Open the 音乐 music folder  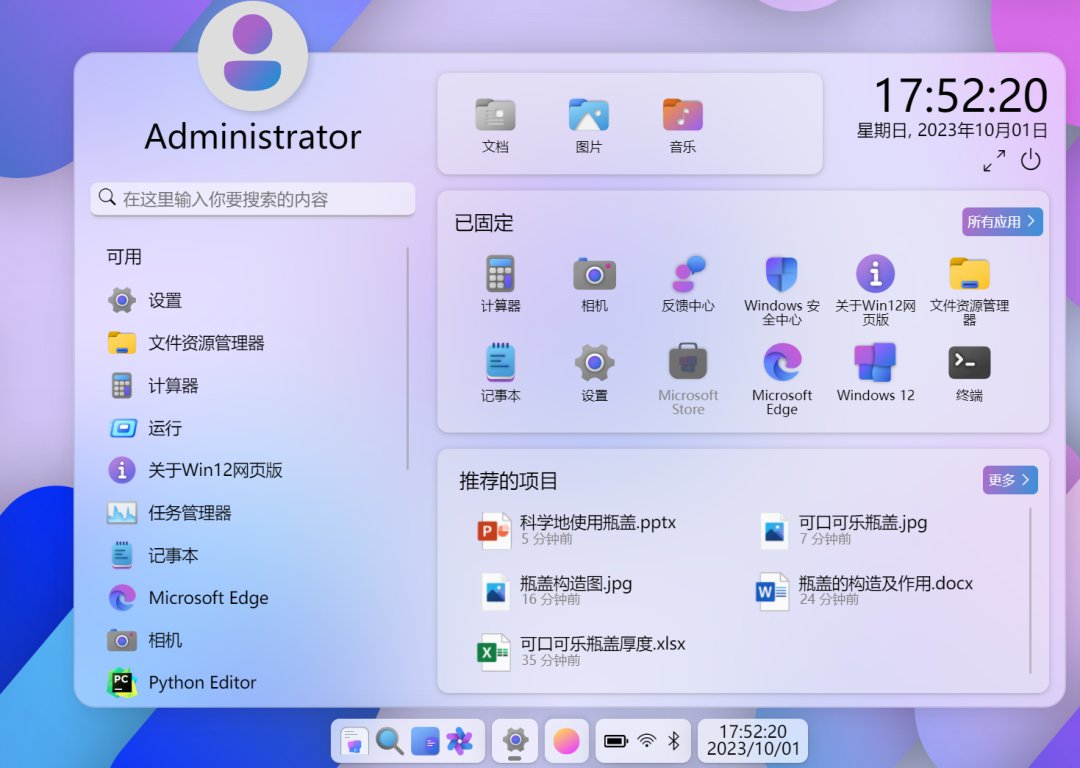(x=682, y=125)
